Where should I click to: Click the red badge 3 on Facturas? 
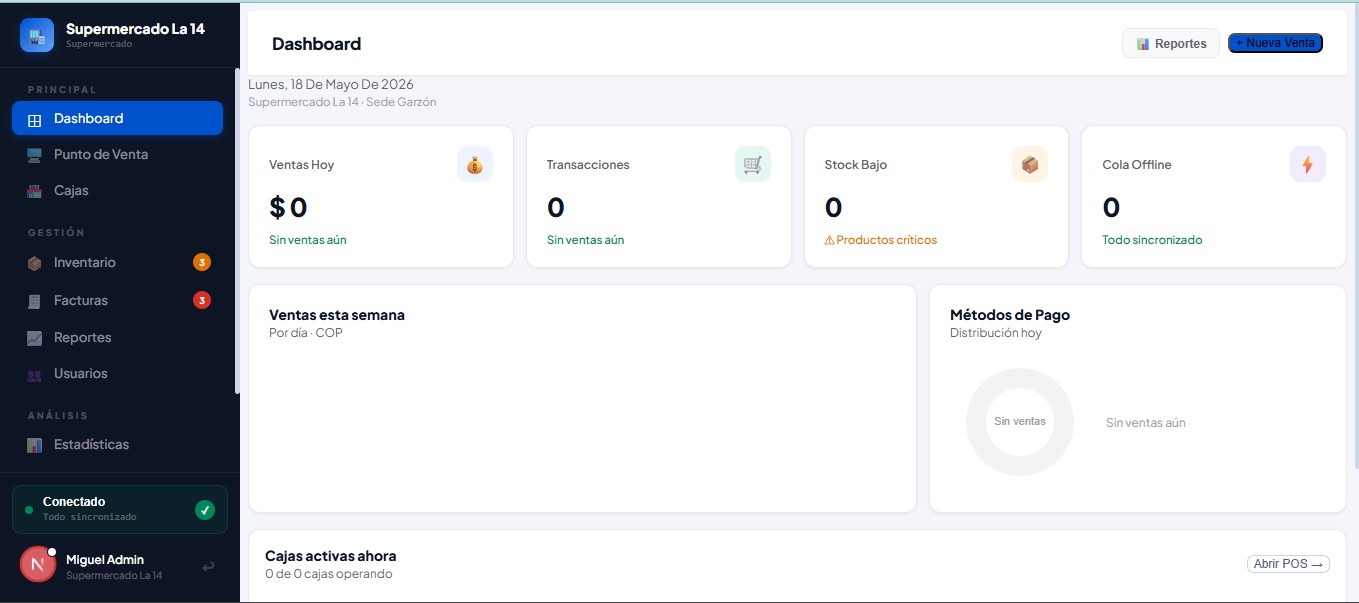(202, 300)
